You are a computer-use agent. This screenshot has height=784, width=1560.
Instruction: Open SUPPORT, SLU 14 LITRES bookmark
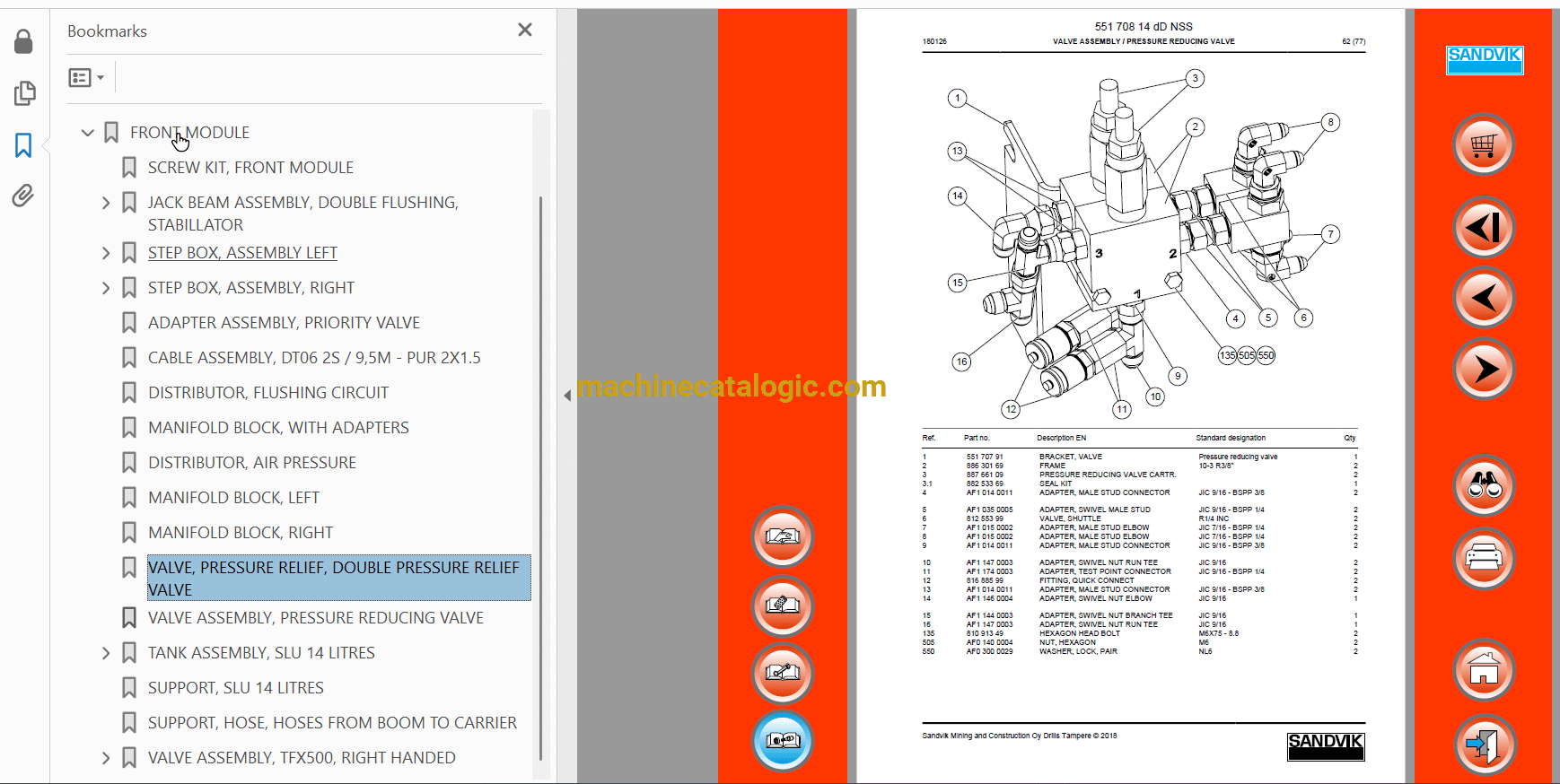(236, 688)
